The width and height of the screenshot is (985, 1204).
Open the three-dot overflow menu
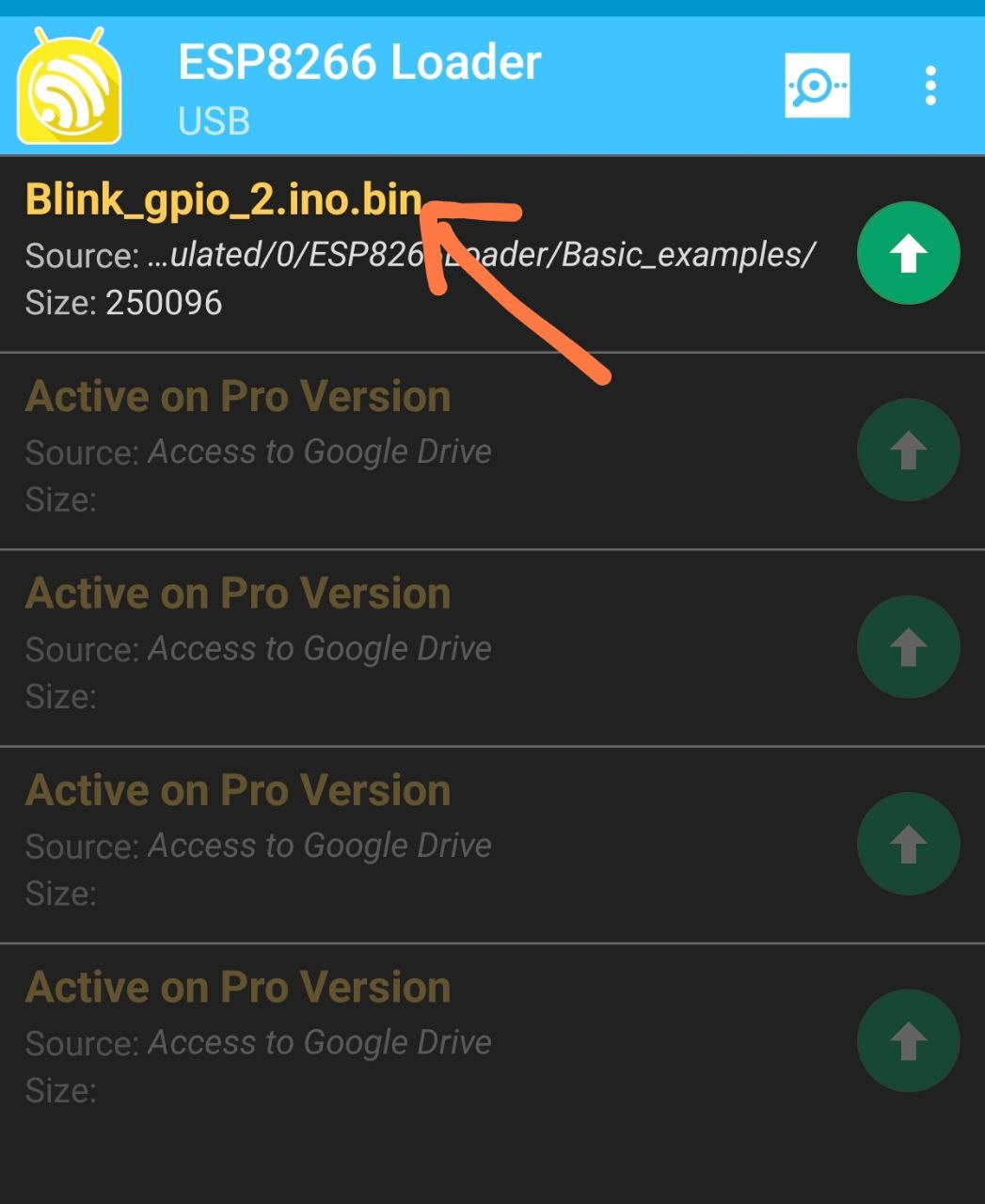930,86
